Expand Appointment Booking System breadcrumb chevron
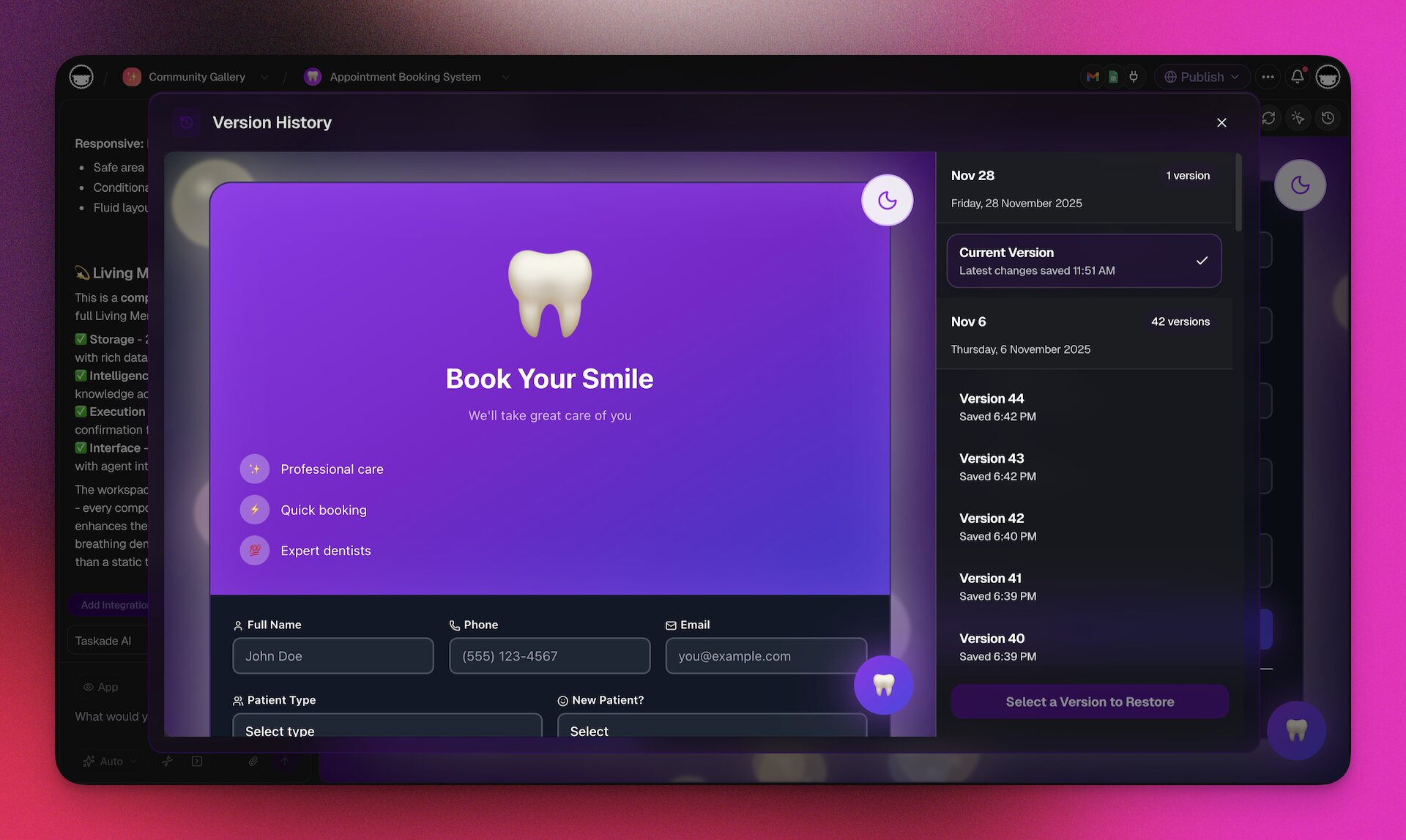 (x=505, y=77)
